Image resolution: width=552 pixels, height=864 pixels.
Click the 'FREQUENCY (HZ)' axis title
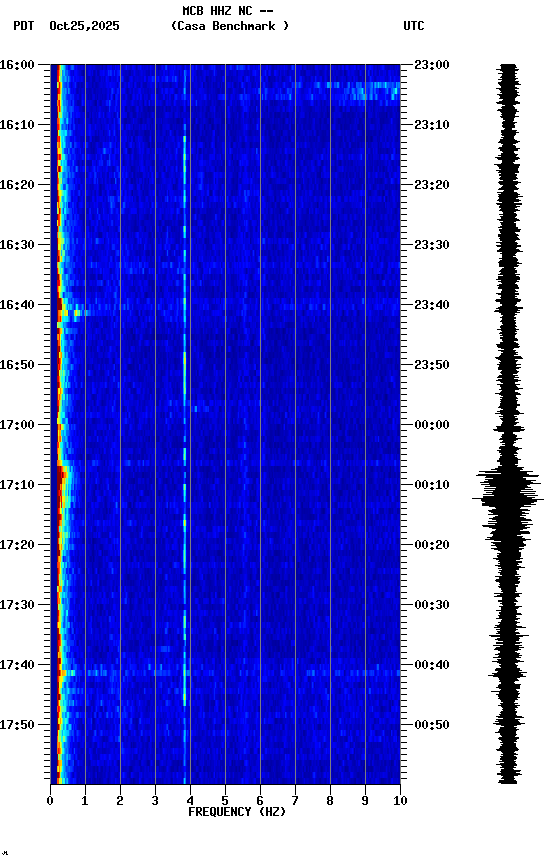(237, 812)
